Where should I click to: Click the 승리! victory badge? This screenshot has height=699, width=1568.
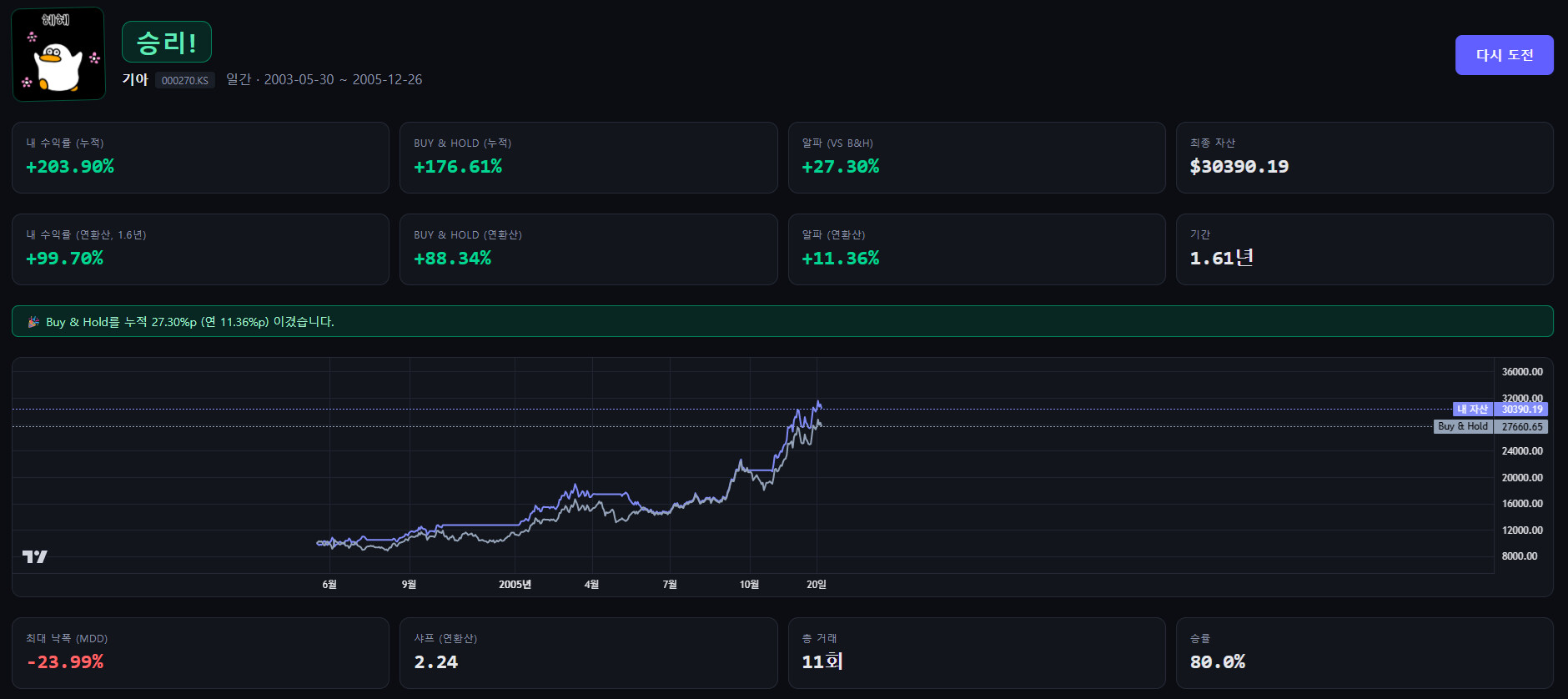167,43
